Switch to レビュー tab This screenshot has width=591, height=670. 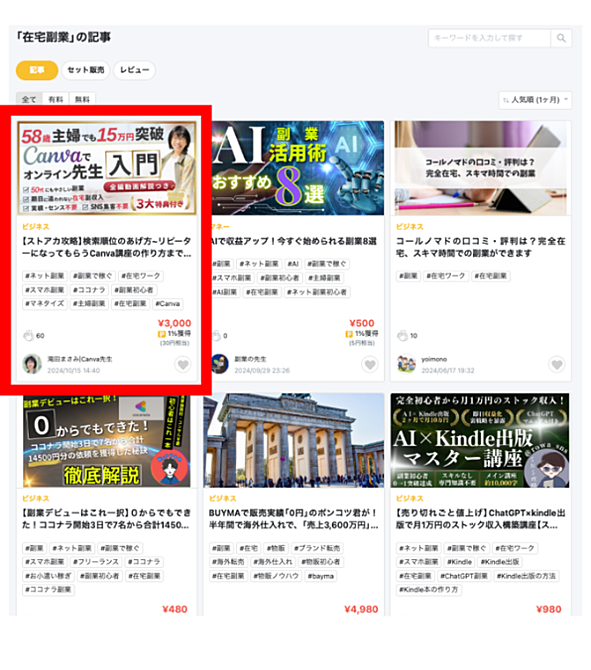pyautogui.click(x=134, y=70)
